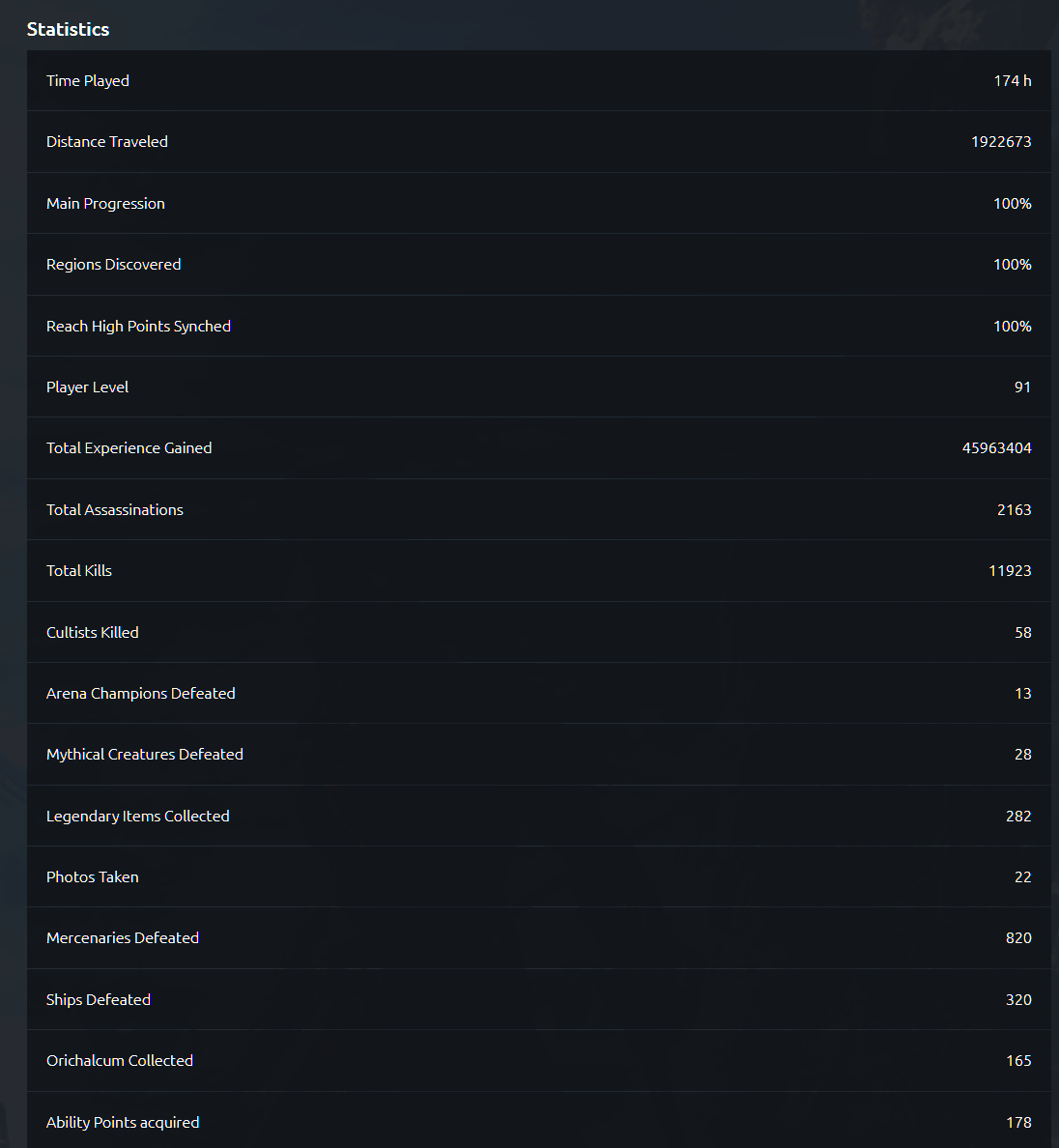Click the Regions Discovered label
Screen dimensions: 1059x1148
pyautogui.click(x=114, y=264)
